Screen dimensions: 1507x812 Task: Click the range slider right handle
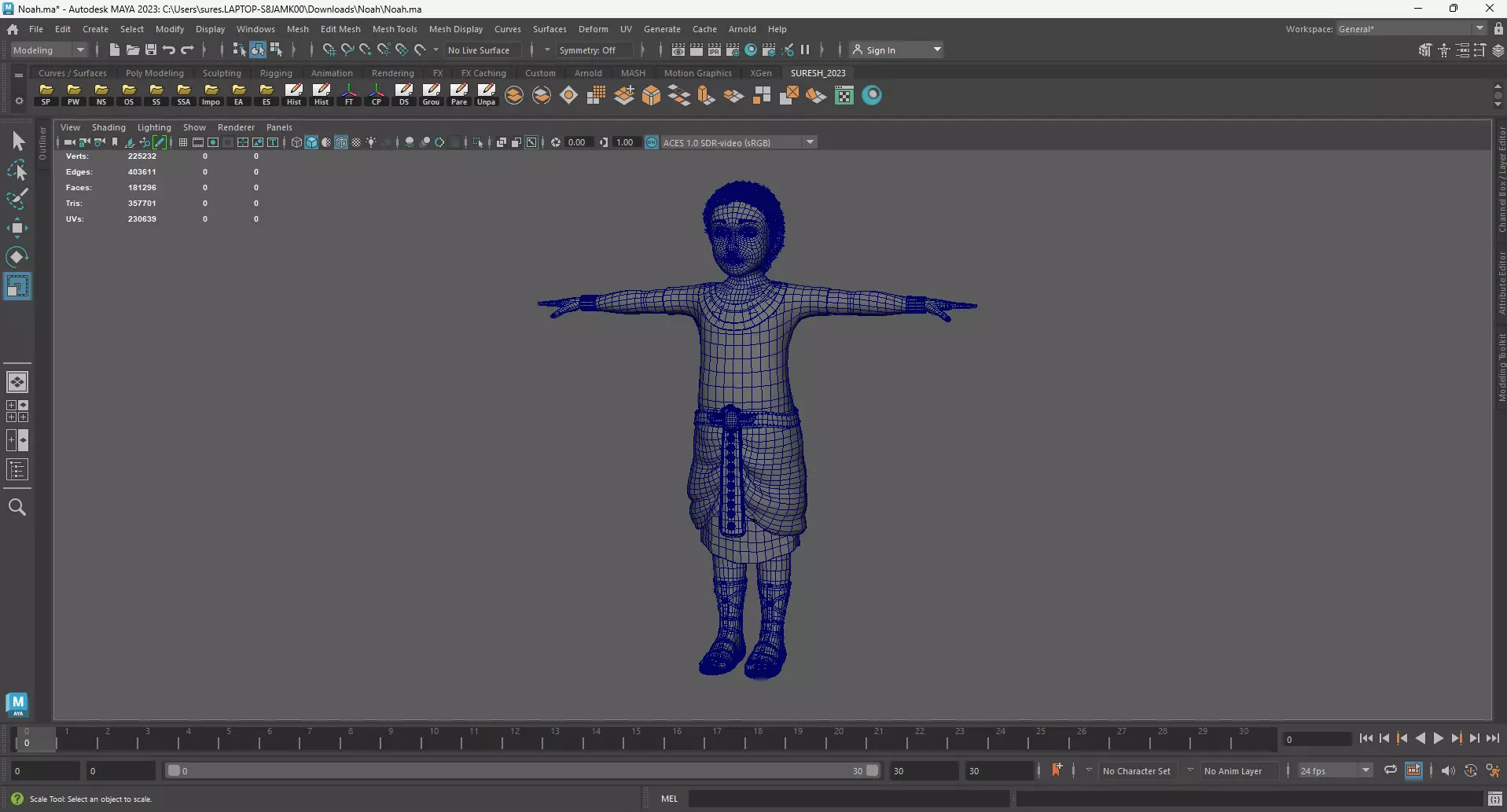872,771
